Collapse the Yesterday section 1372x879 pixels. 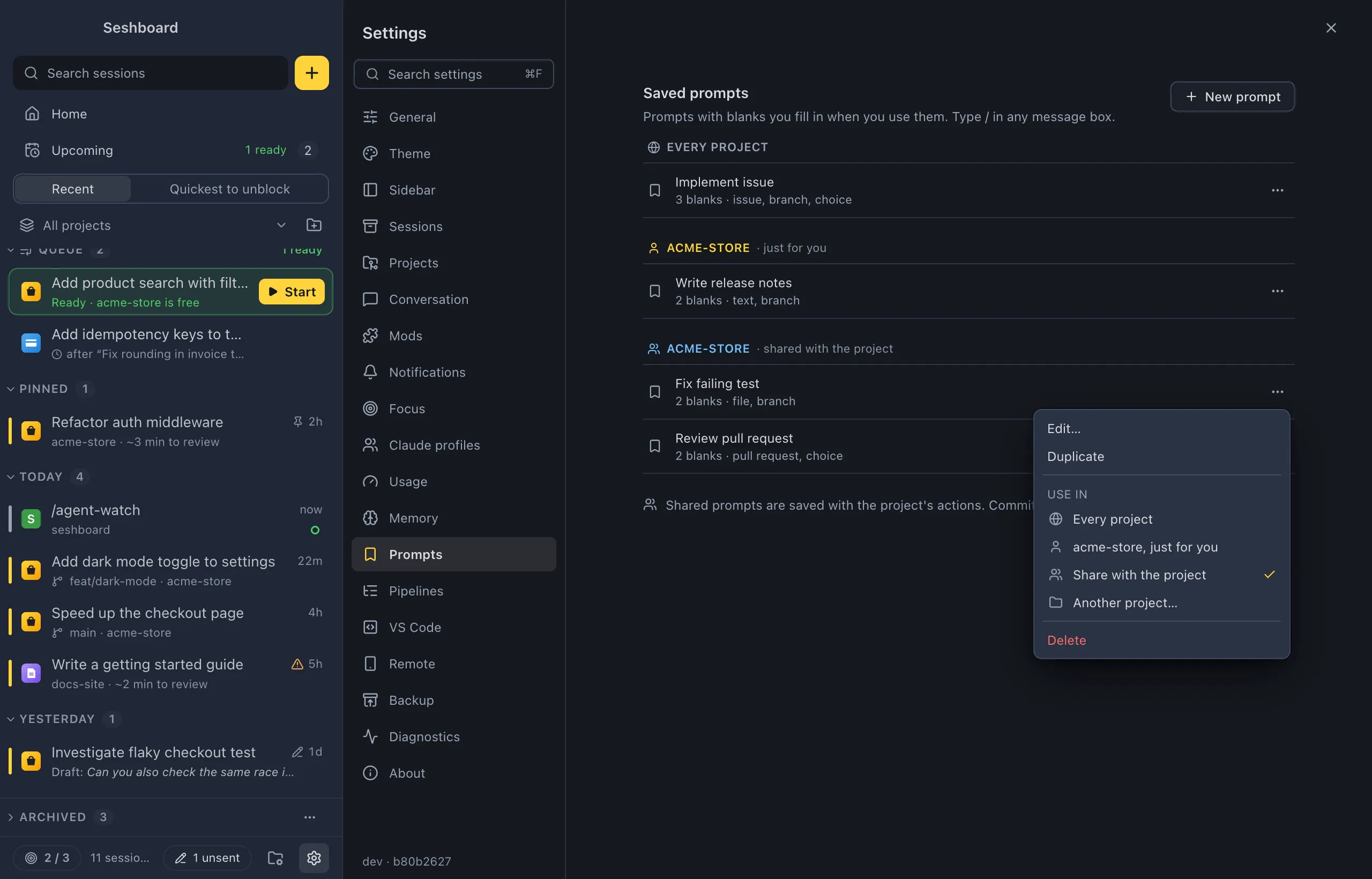point(10,719)
